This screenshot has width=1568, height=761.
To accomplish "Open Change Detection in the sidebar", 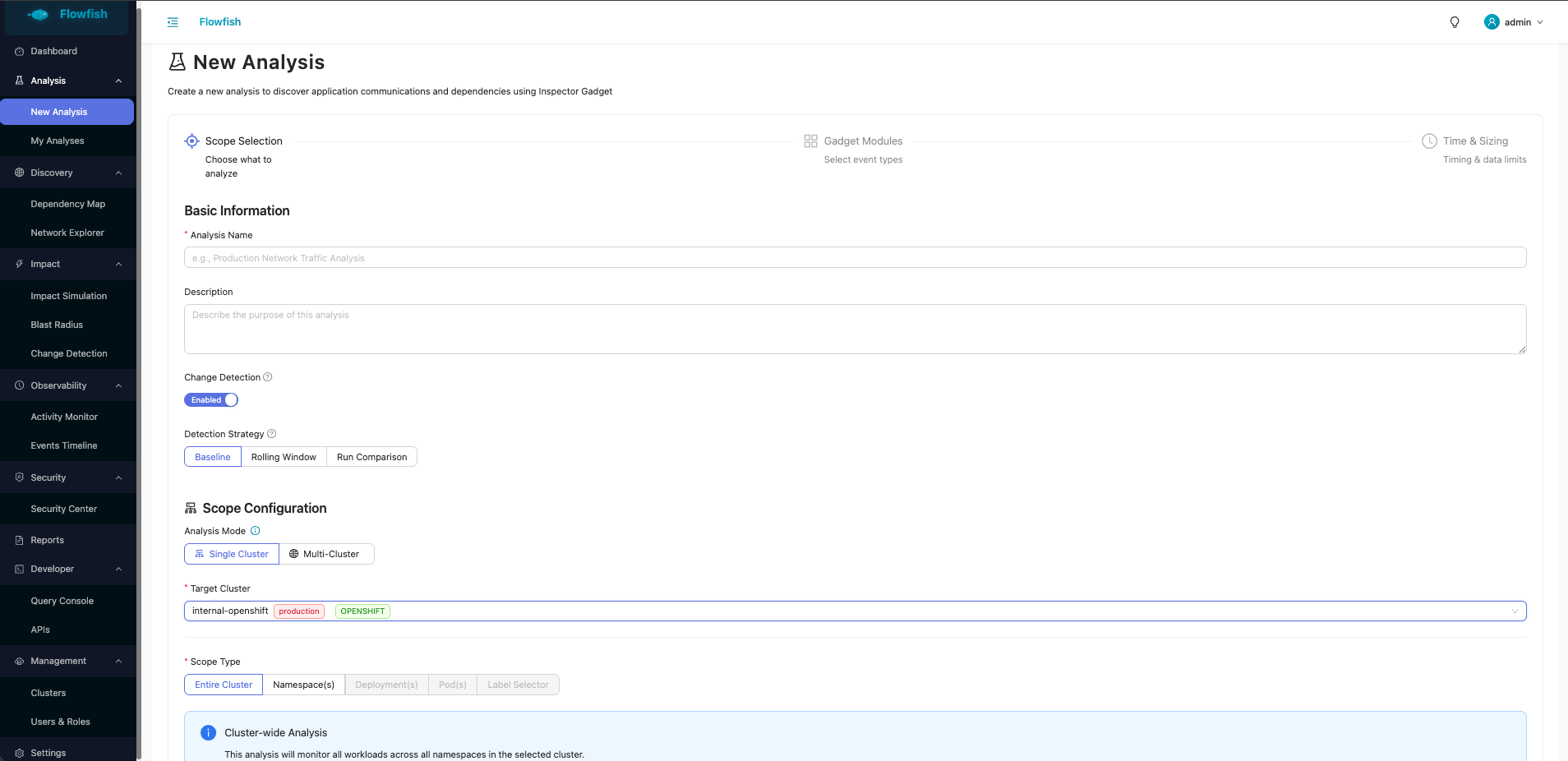I will click(x=67, y=353).
